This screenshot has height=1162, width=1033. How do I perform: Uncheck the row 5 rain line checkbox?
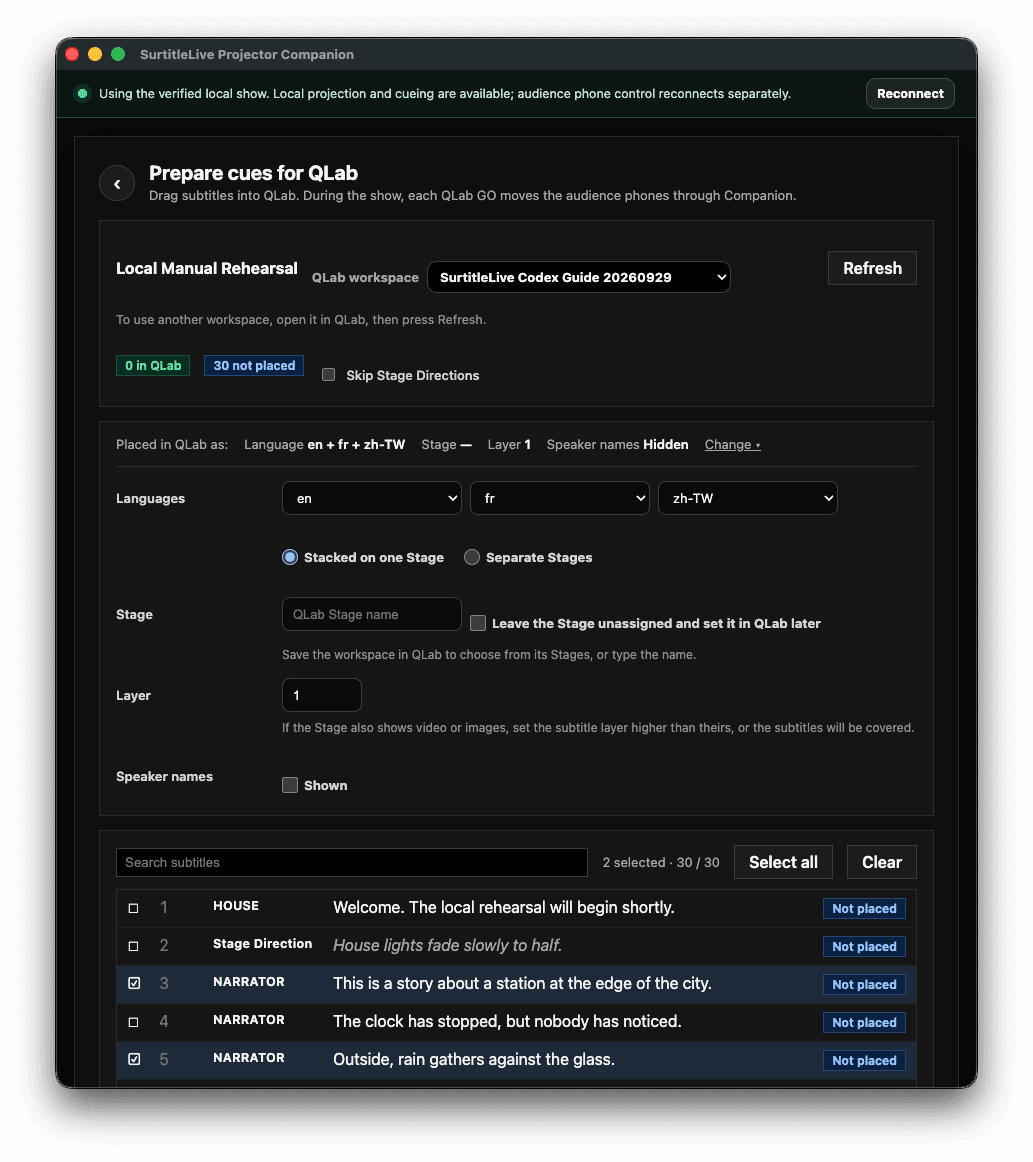point(134,1059)
